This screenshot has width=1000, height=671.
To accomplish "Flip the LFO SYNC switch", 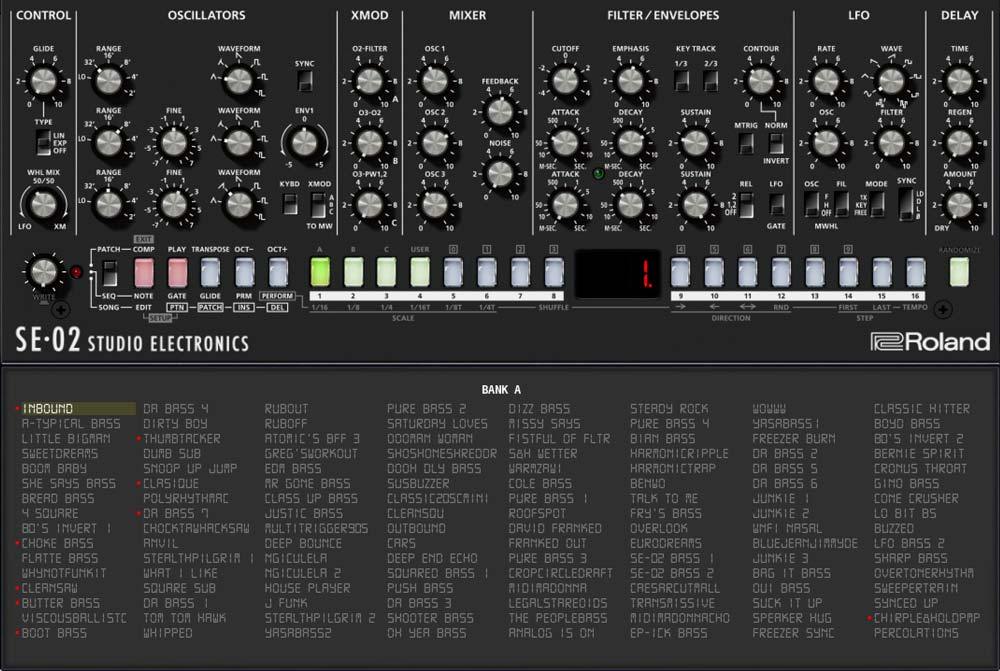I will click(x=906, y=204).
